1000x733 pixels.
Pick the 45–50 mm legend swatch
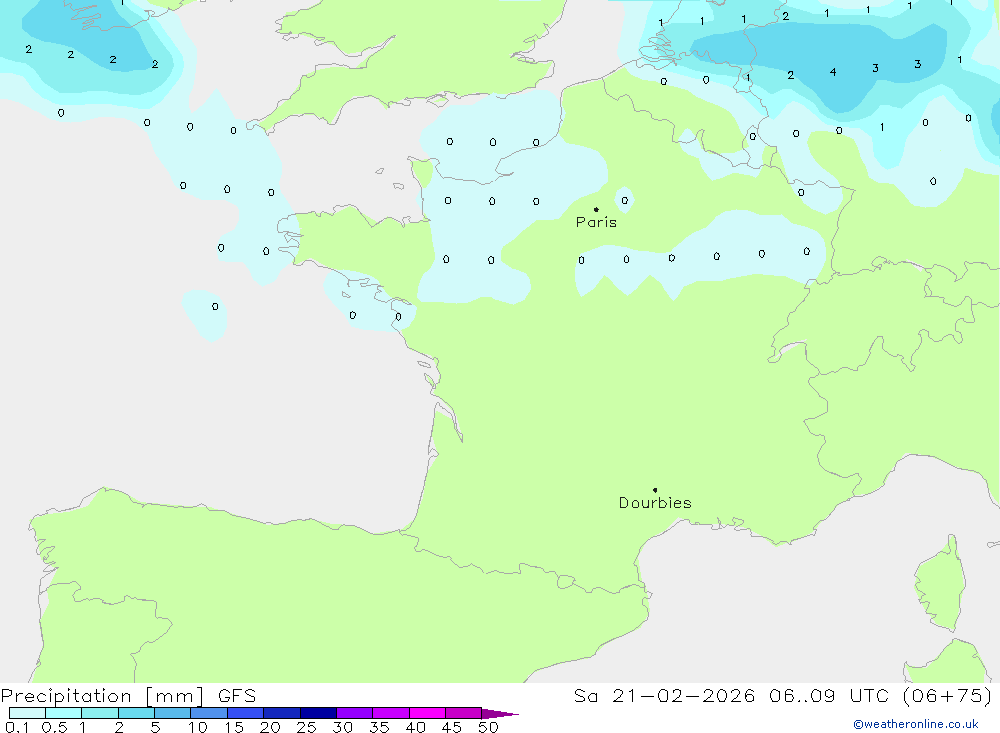click(464, 713)
